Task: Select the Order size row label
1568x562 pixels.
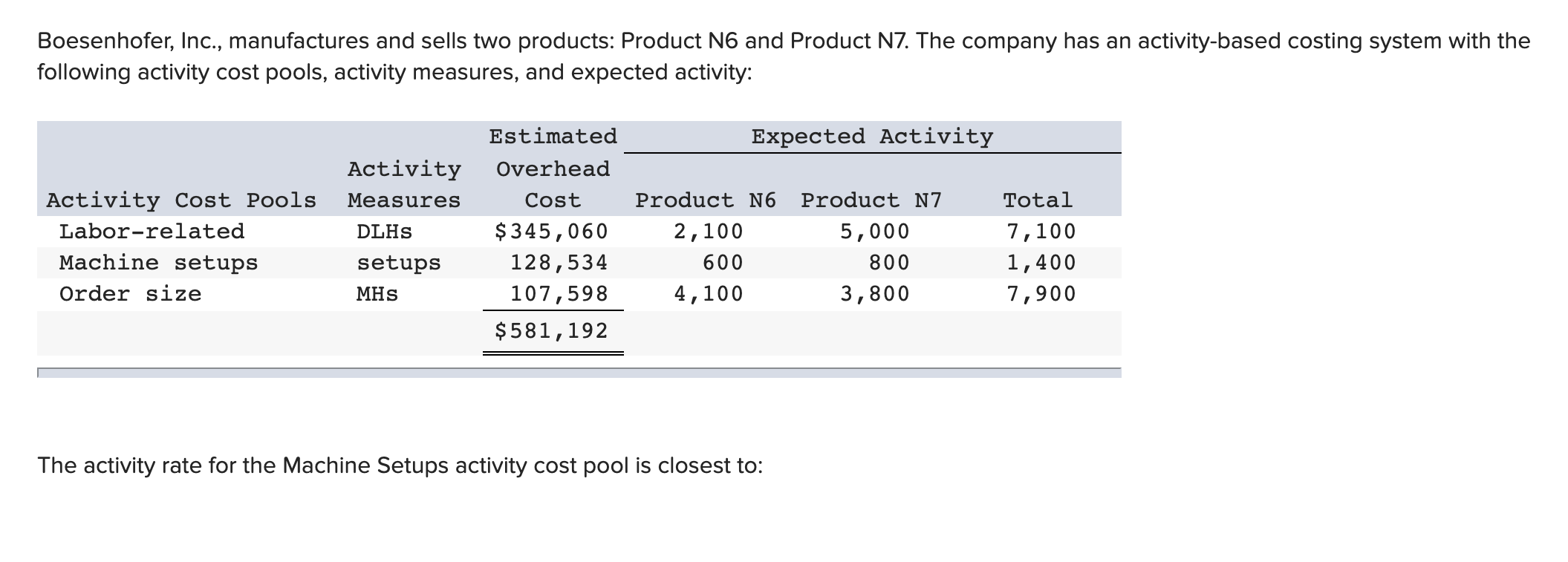Action: tap(130, 294)
